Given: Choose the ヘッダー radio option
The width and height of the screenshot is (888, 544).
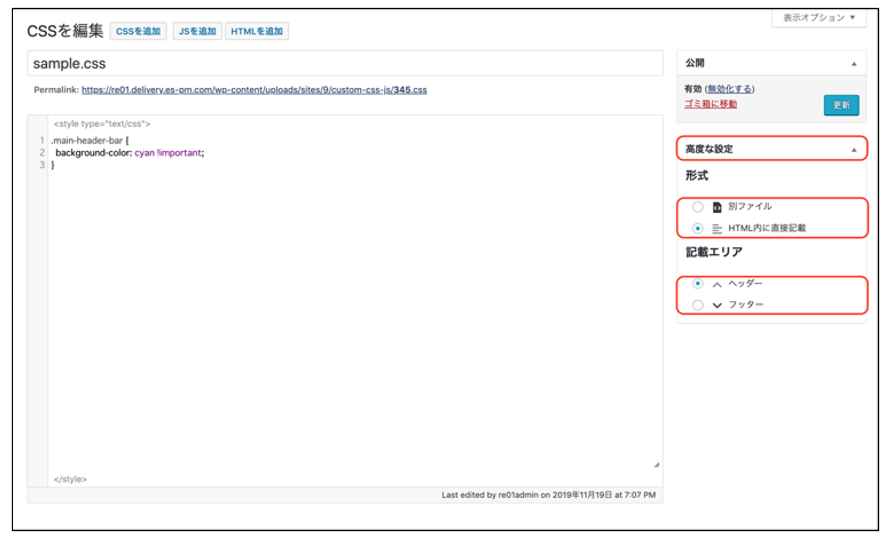Looking at the screenshot, I should [697, 284].
